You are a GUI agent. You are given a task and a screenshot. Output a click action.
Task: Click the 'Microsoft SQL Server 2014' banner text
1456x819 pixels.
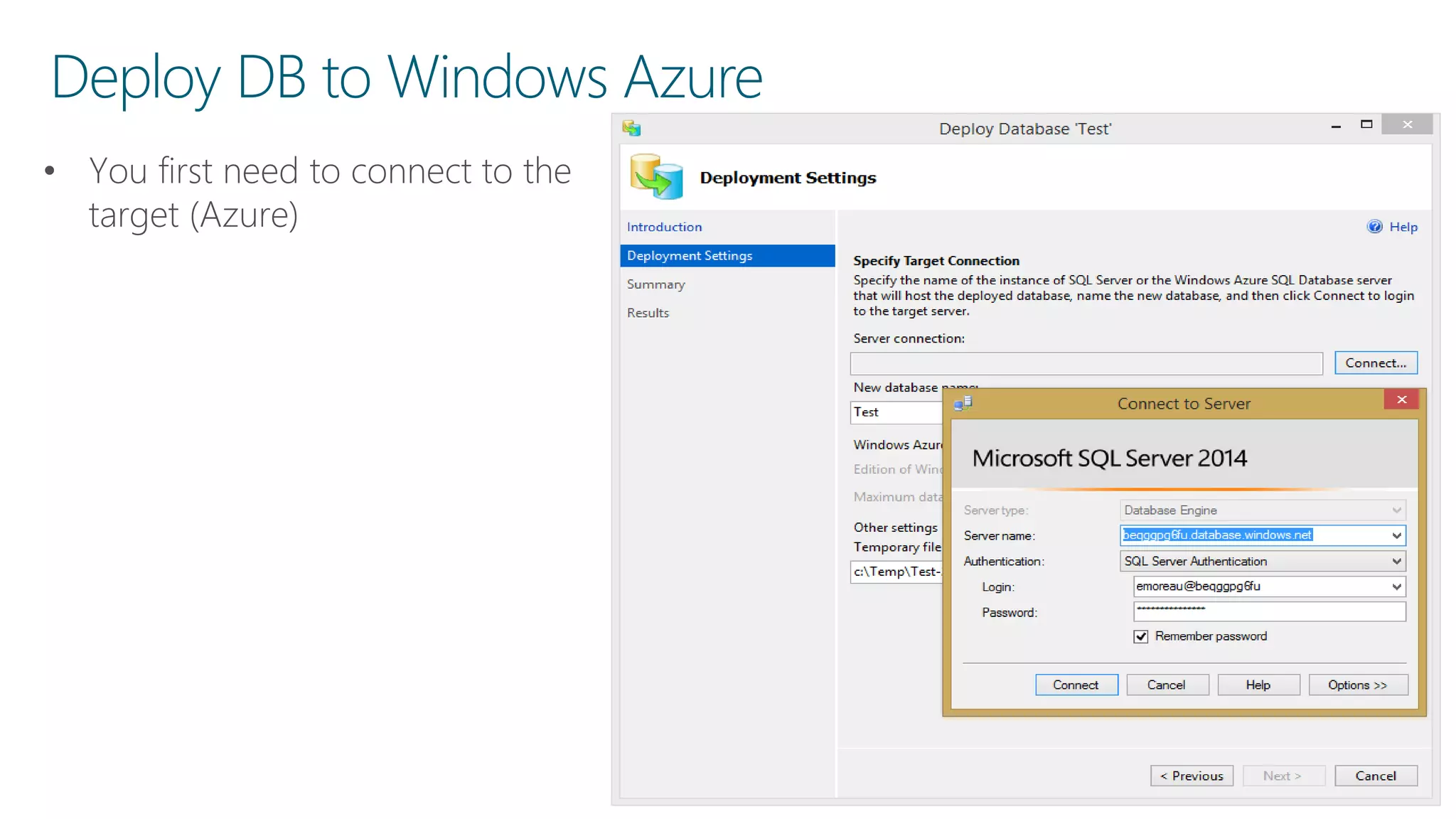pyautogui.click(x=1109, y=458)
